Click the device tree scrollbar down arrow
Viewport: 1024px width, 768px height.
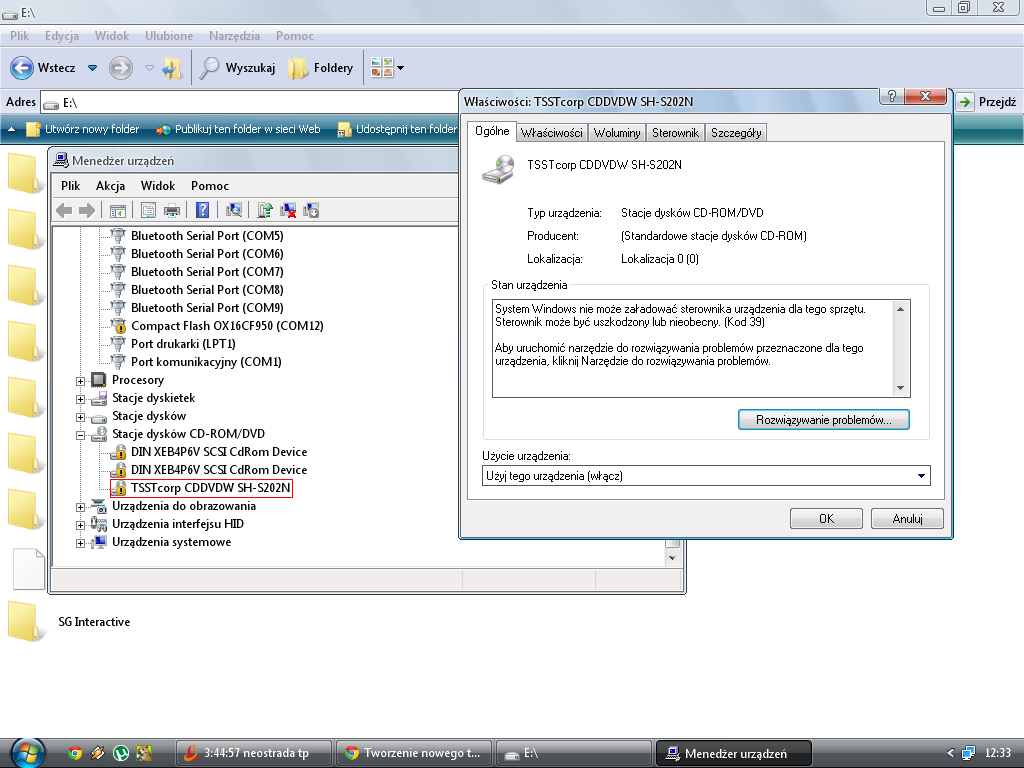pyautogui.click(x=672, y=558)
